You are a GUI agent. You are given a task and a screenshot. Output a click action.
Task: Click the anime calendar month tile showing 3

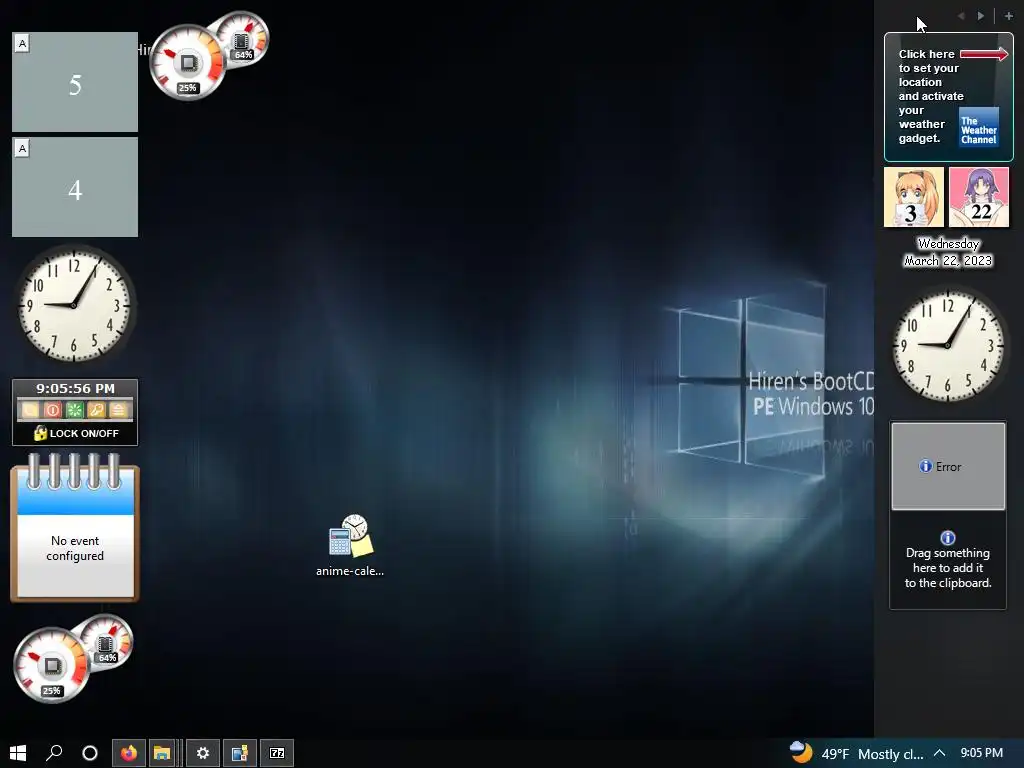click(x=914, y=197)
